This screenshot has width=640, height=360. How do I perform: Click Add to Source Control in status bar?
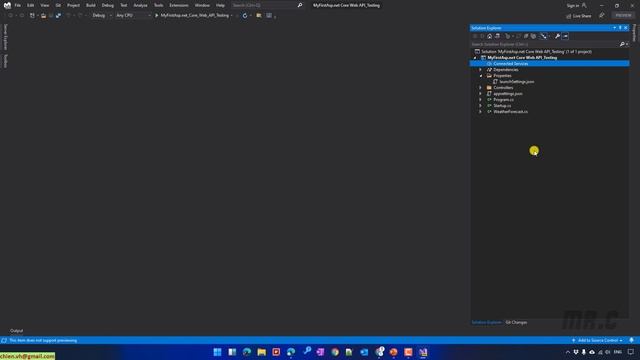pos(597,340)
